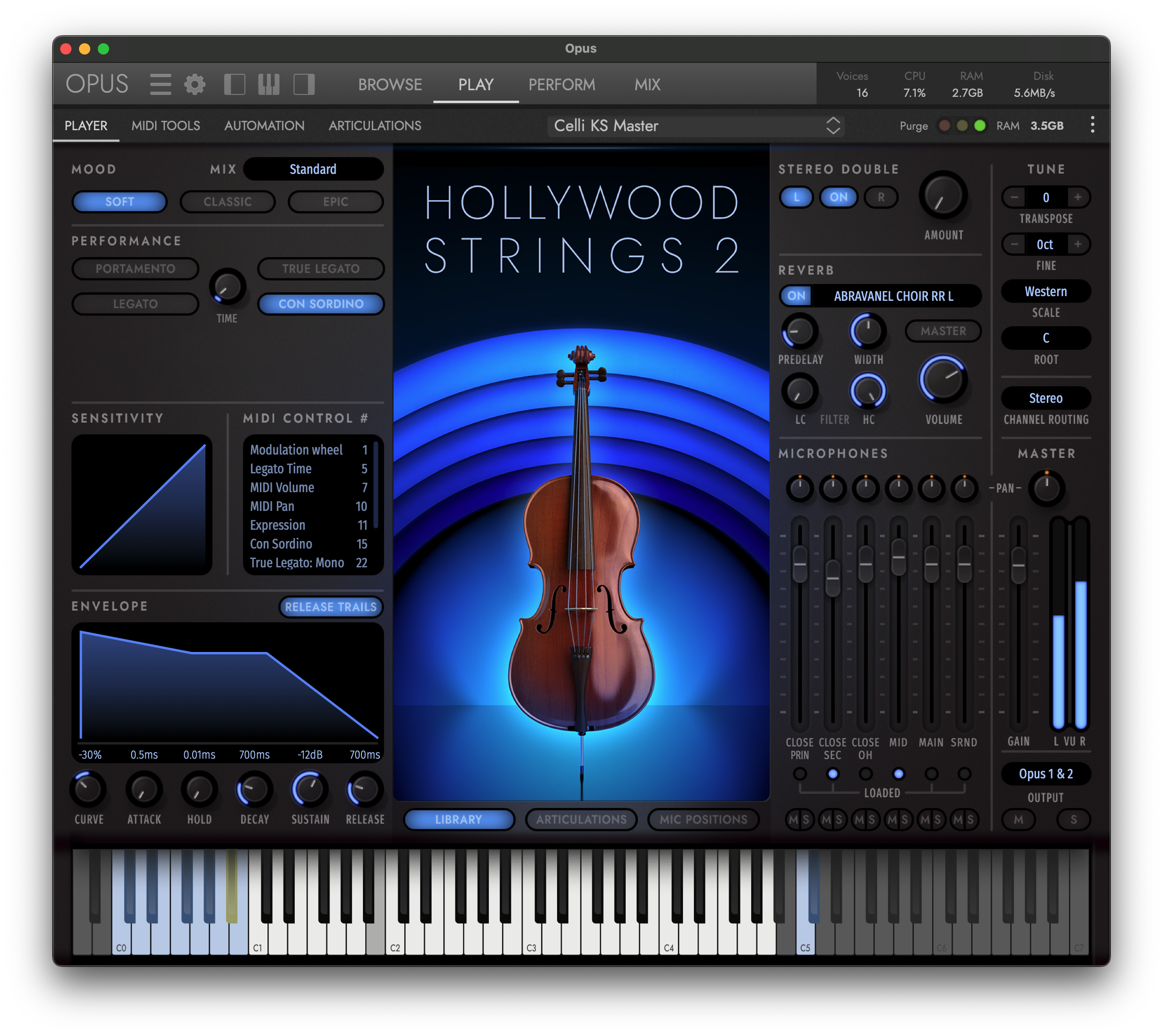Click the LC filter knob
The image size is (1163, 1036).
(x=799, y=392)
